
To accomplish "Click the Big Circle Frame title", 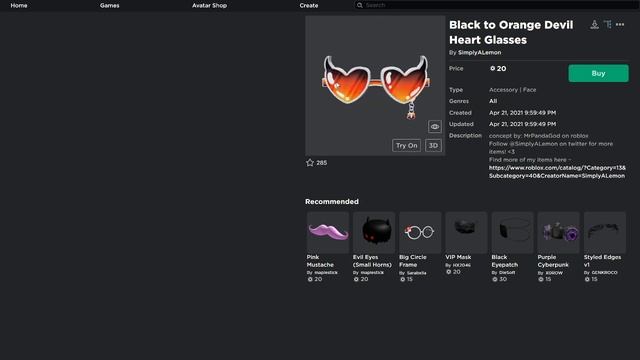I will (x=413, y=261).
